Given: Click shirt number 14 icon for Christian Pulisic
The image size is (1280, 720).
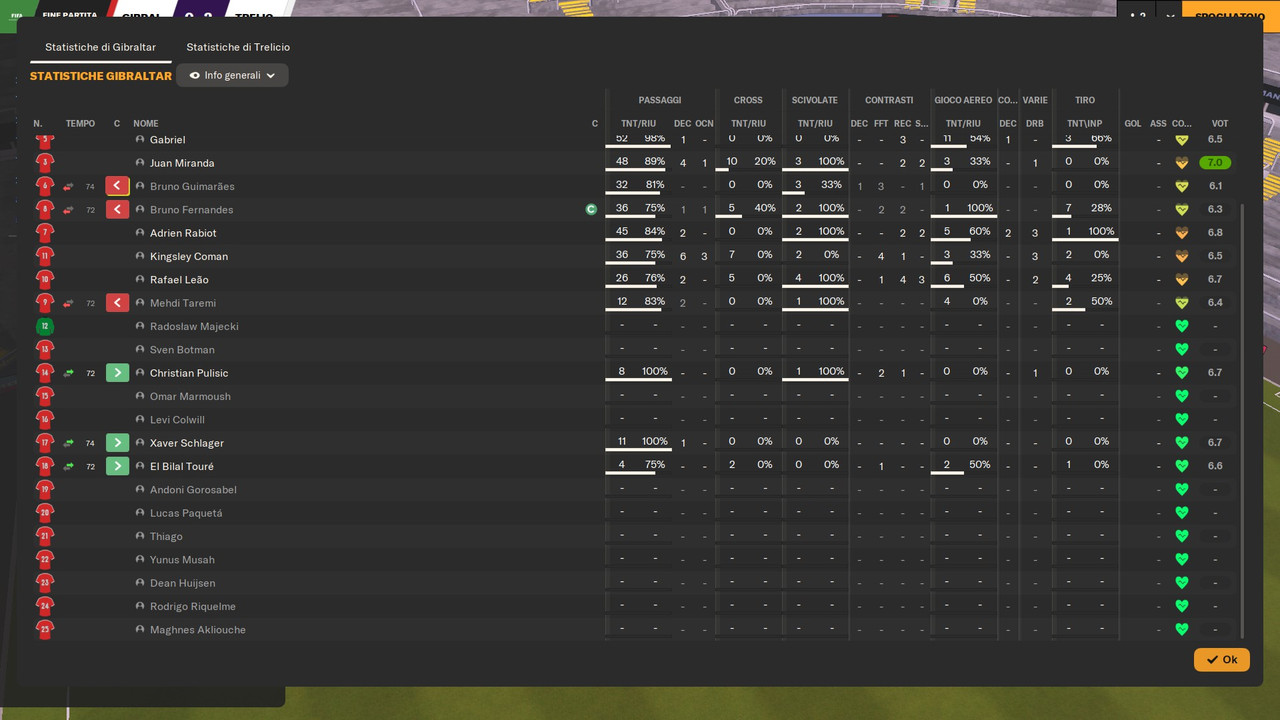Looking at the screenshot, I should pos(44,373).
